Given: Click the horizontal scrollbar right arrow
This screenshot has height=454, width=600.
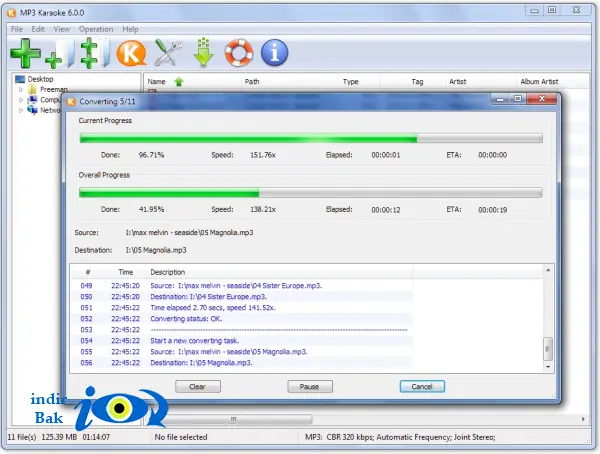Looking at the screenshot, I should [x=584, y=419].
